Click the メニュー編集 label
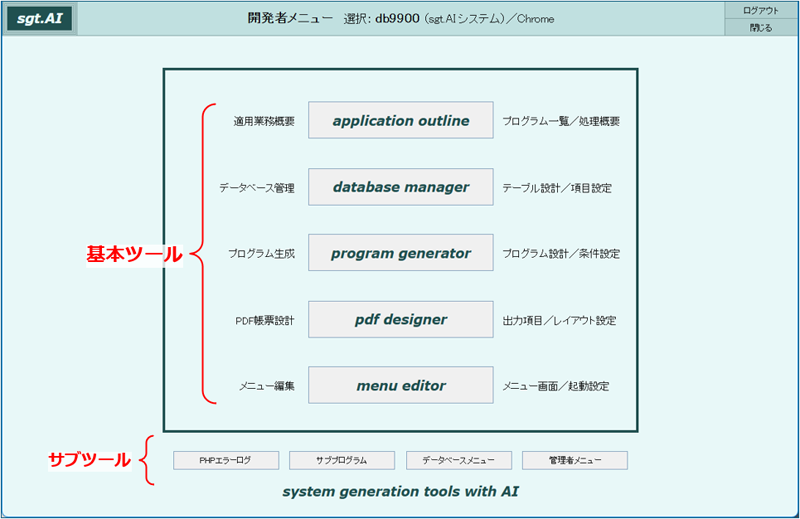800x519 pixels. pos(267,386)
